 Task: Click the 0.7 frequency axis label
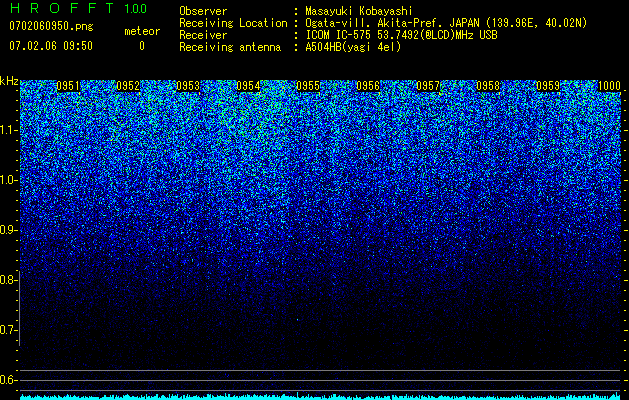tap(8, 330)
